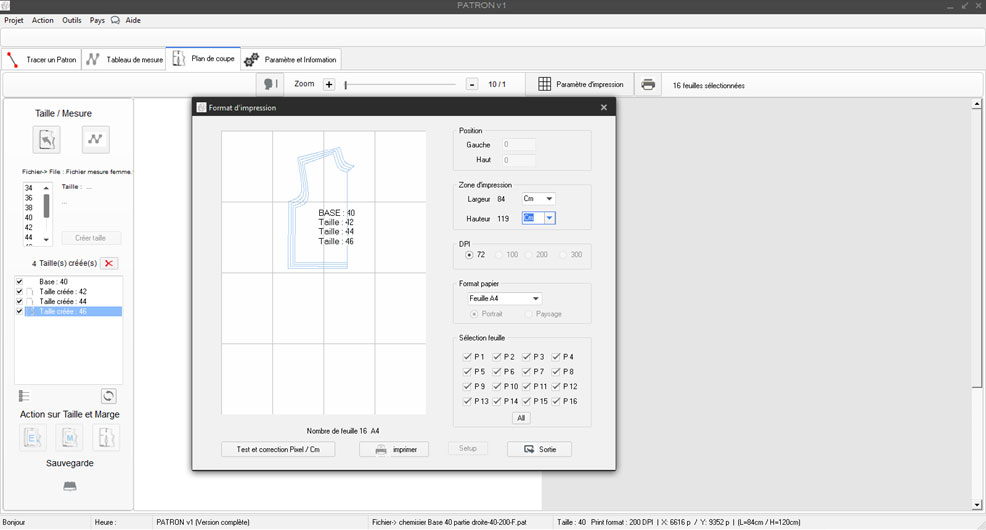Image resolution: width=986 pixels, height=530 pixels.
Task: Toggle the P 11 sheet checkbox
Action: [x=527, y=386]
